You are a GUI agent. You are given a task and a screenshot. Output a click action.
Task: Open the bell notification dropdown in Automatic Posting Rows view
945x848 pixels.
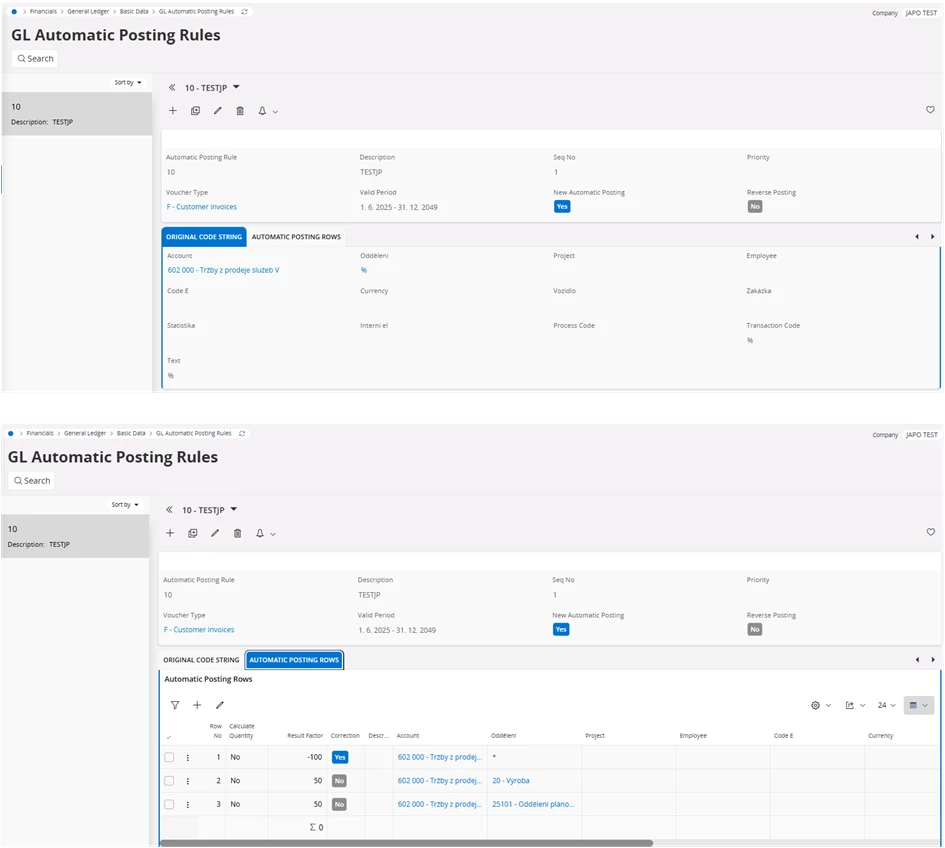click(x=265, y=533)
